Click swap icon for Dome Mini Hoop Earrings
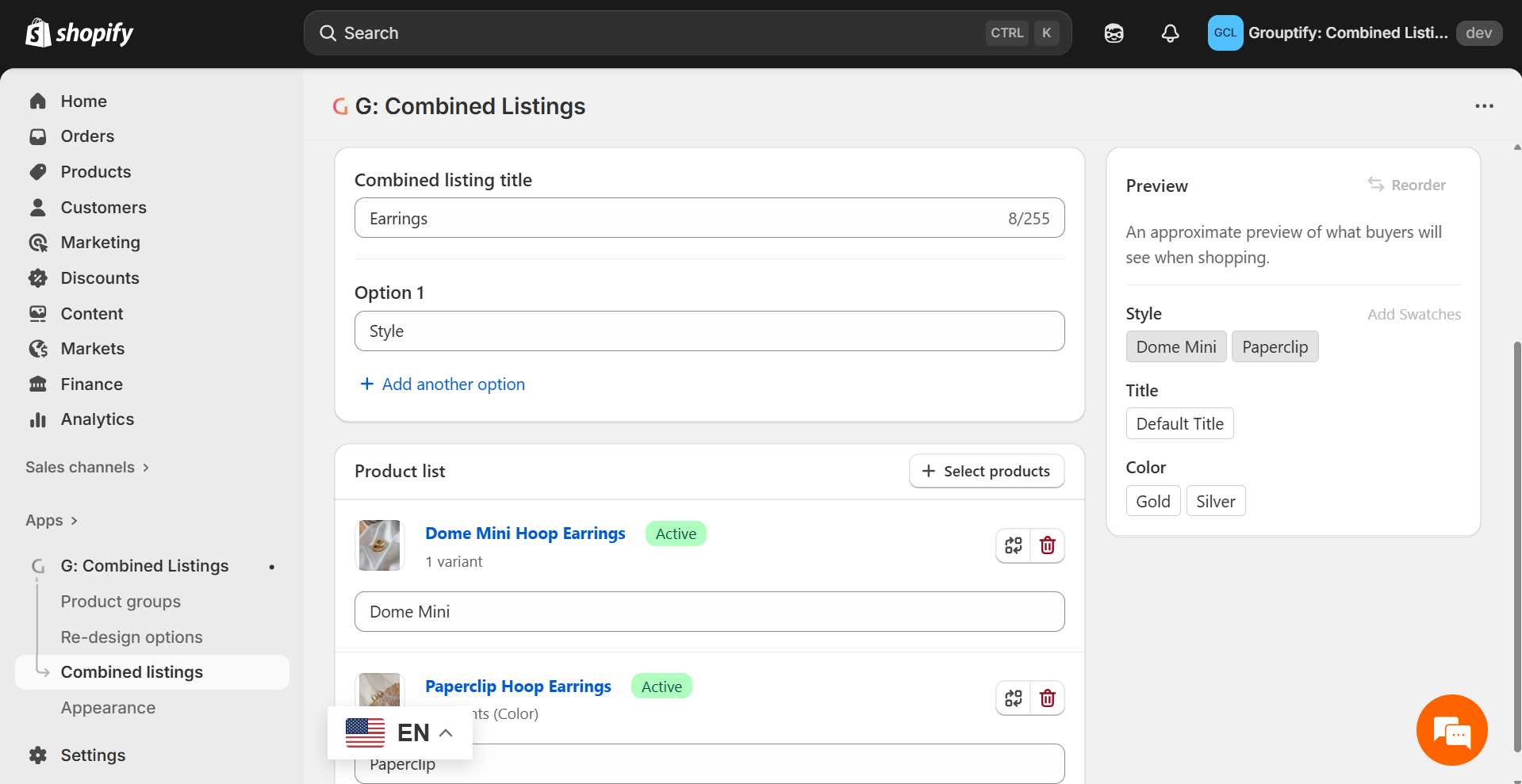1522x784 pixels. point(1013,545)
